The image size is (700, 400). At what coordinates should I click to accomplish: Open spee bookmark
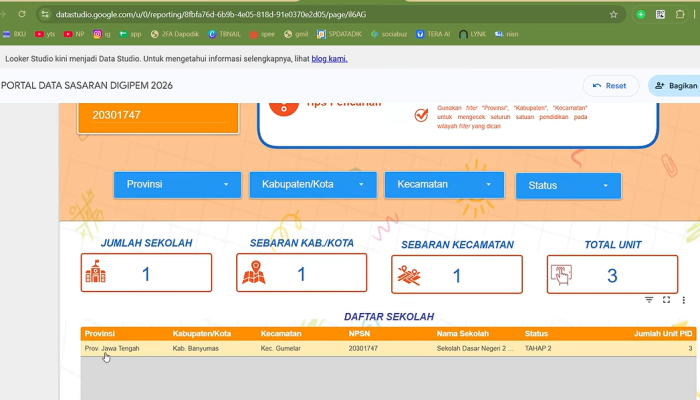click(262, 34)
